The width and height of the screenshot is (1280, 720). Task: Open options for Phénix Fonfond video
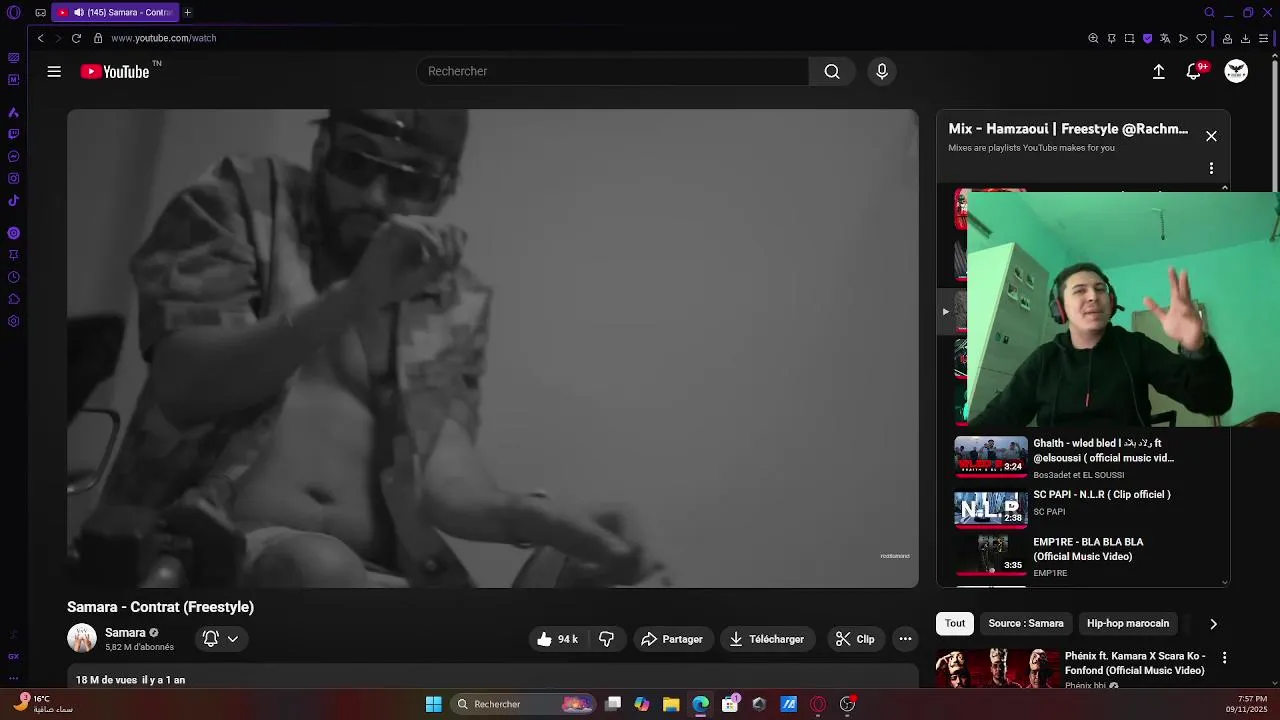[1224, 658]
